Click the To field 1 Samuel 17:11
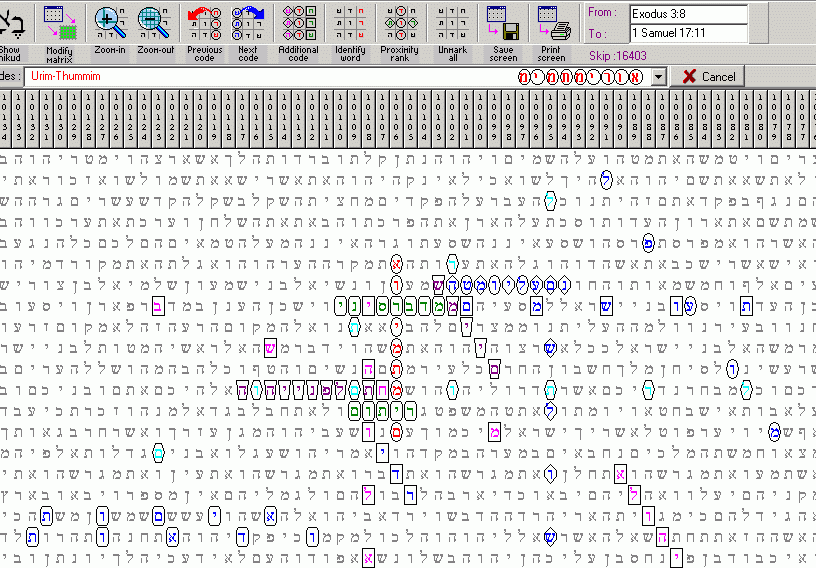816x568 pixels. 688,33
